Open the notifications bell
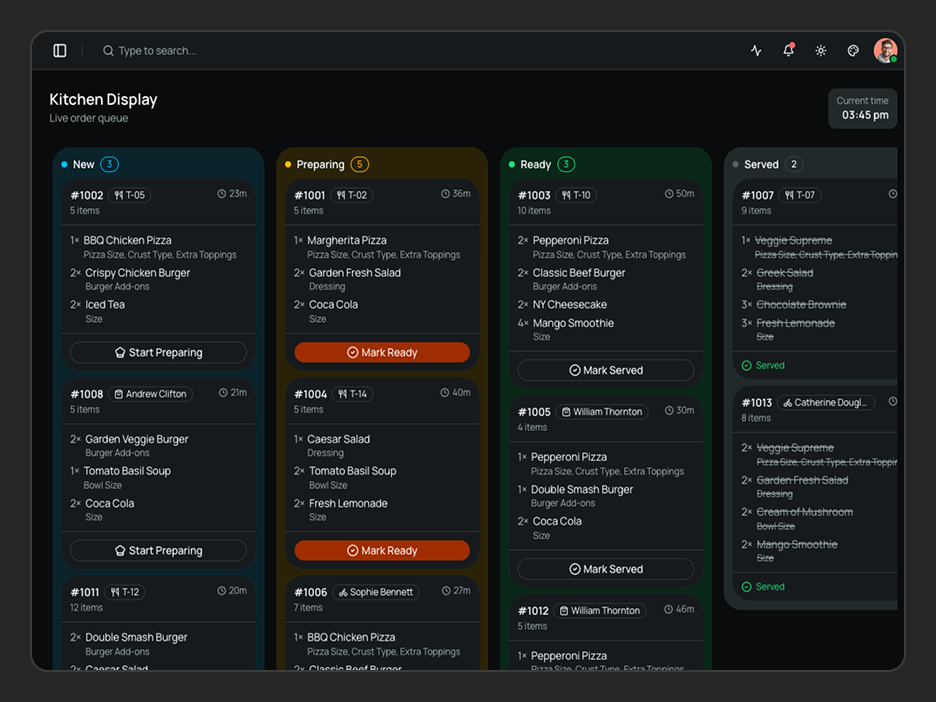This screenshot has height=702, width=936. (x=789, y=50)
